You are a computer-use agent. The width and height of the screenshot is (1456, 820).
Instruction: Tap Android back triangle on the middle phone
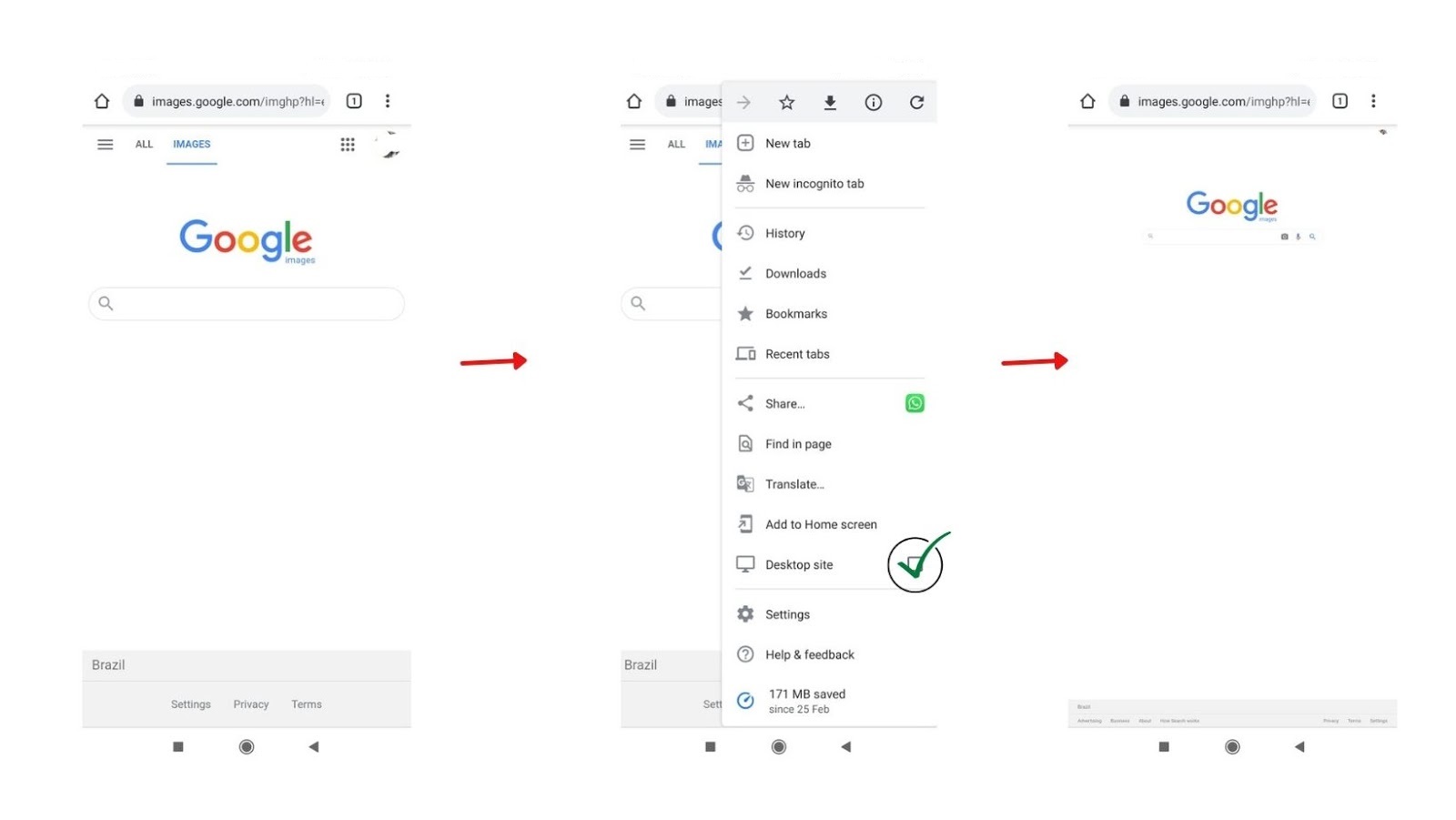click(846, 747)
